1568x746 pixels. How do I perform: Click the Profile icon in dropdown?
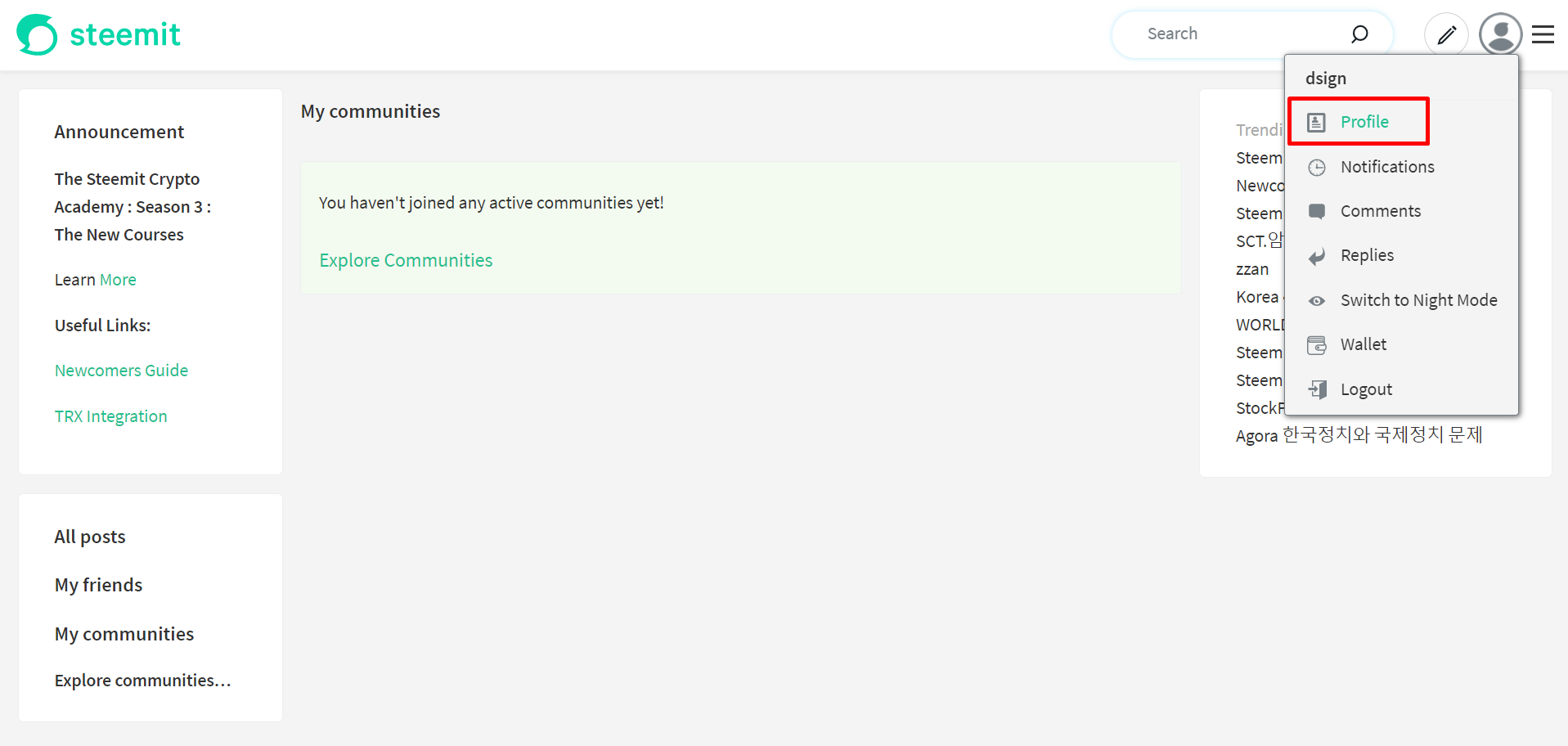[x=1316, y=123]
